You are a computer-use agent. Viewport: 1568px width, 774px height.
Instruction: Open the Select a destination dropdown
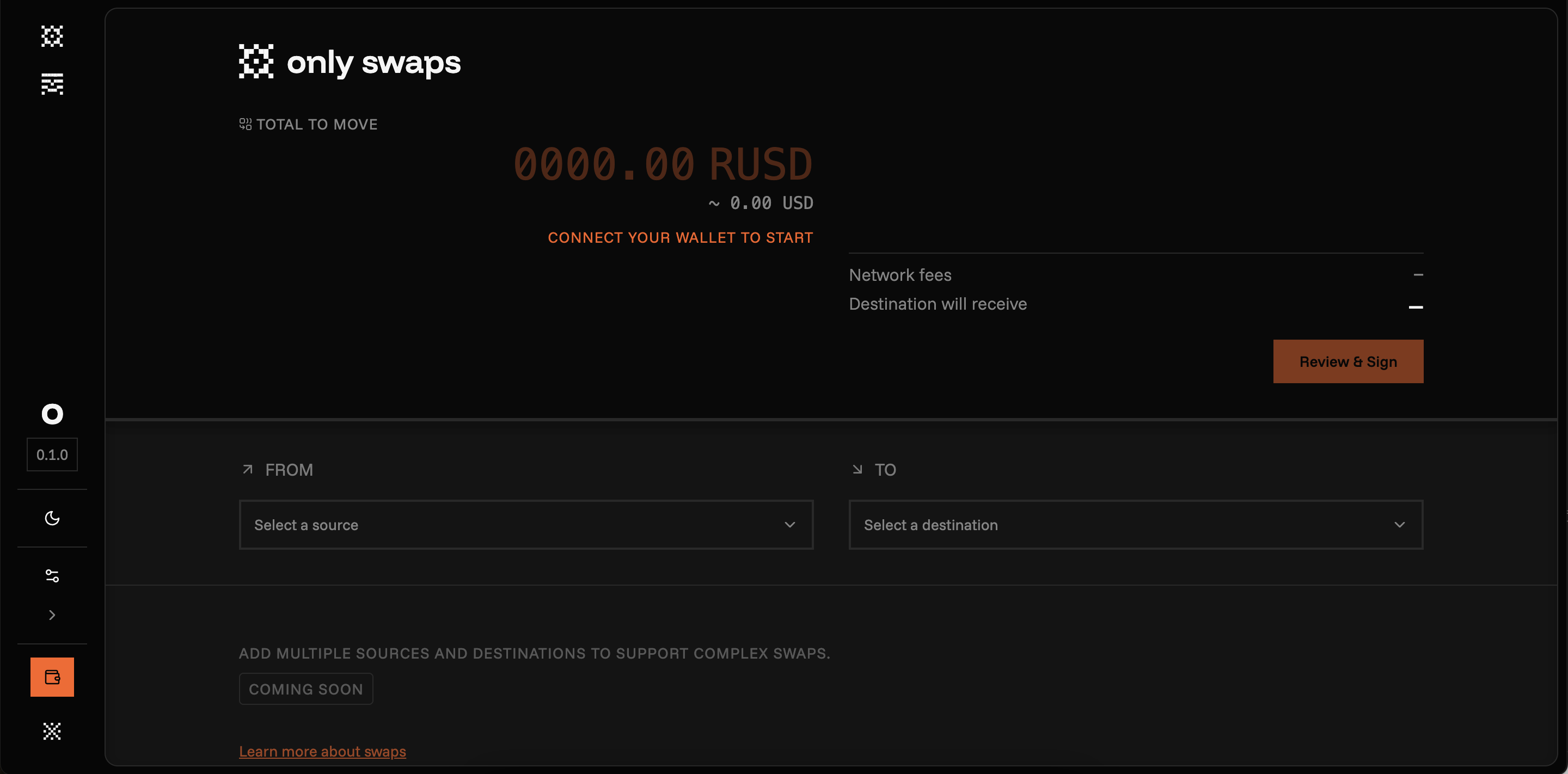[x=1135, y=525]
